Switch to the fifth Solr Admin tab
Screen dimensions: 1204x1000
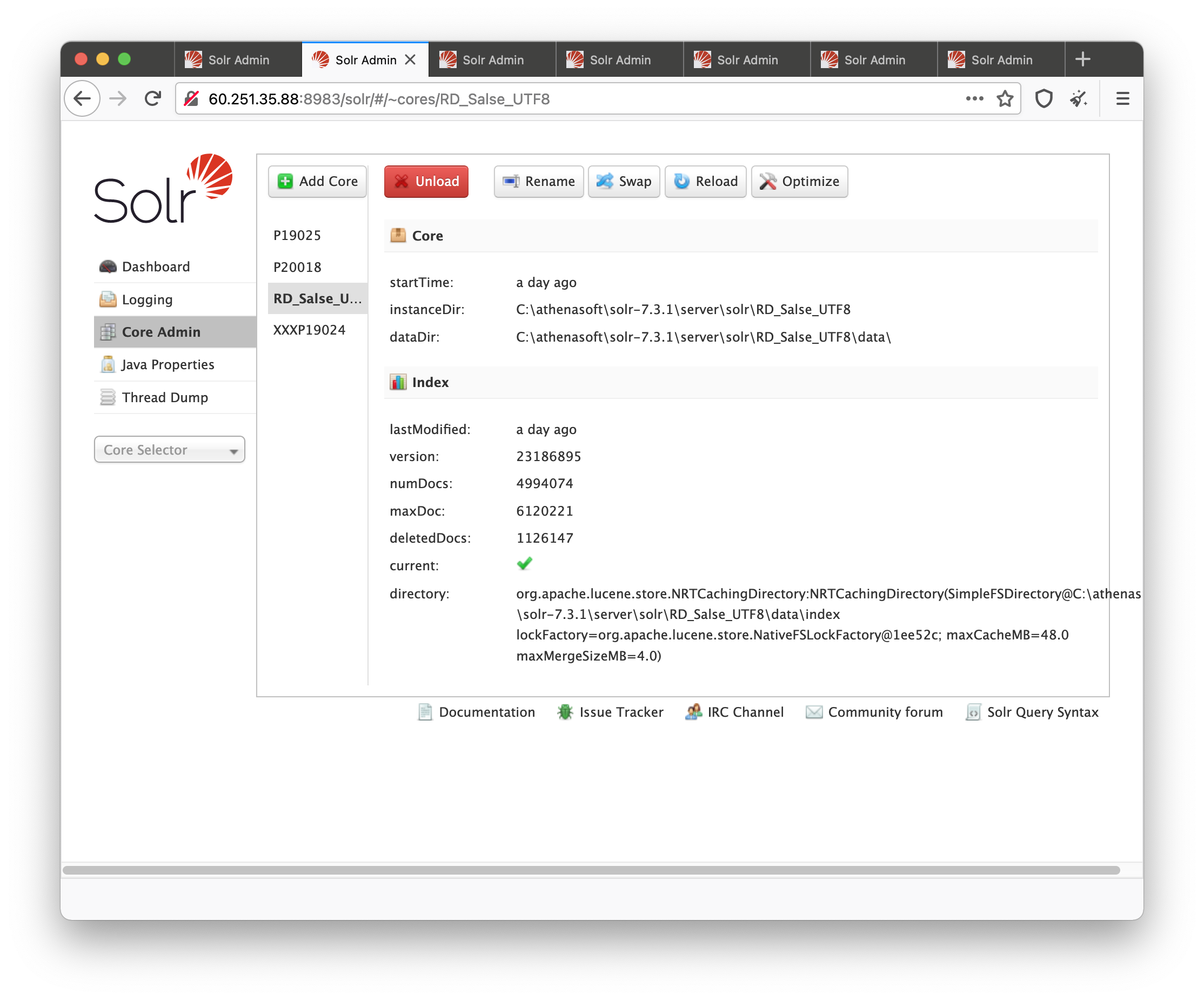coord(747,59)
